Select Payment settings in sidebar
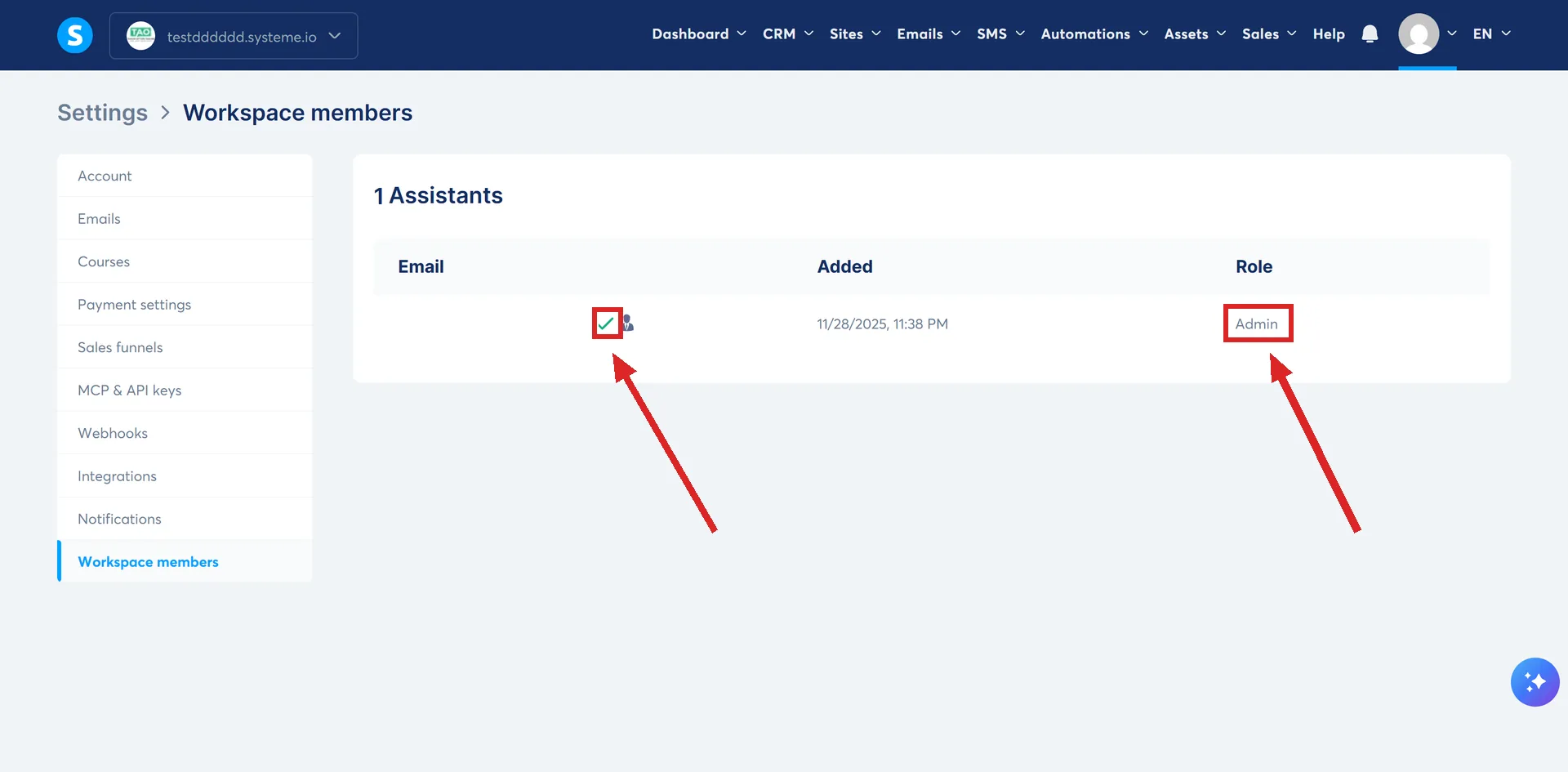 [x=185, y=305]
